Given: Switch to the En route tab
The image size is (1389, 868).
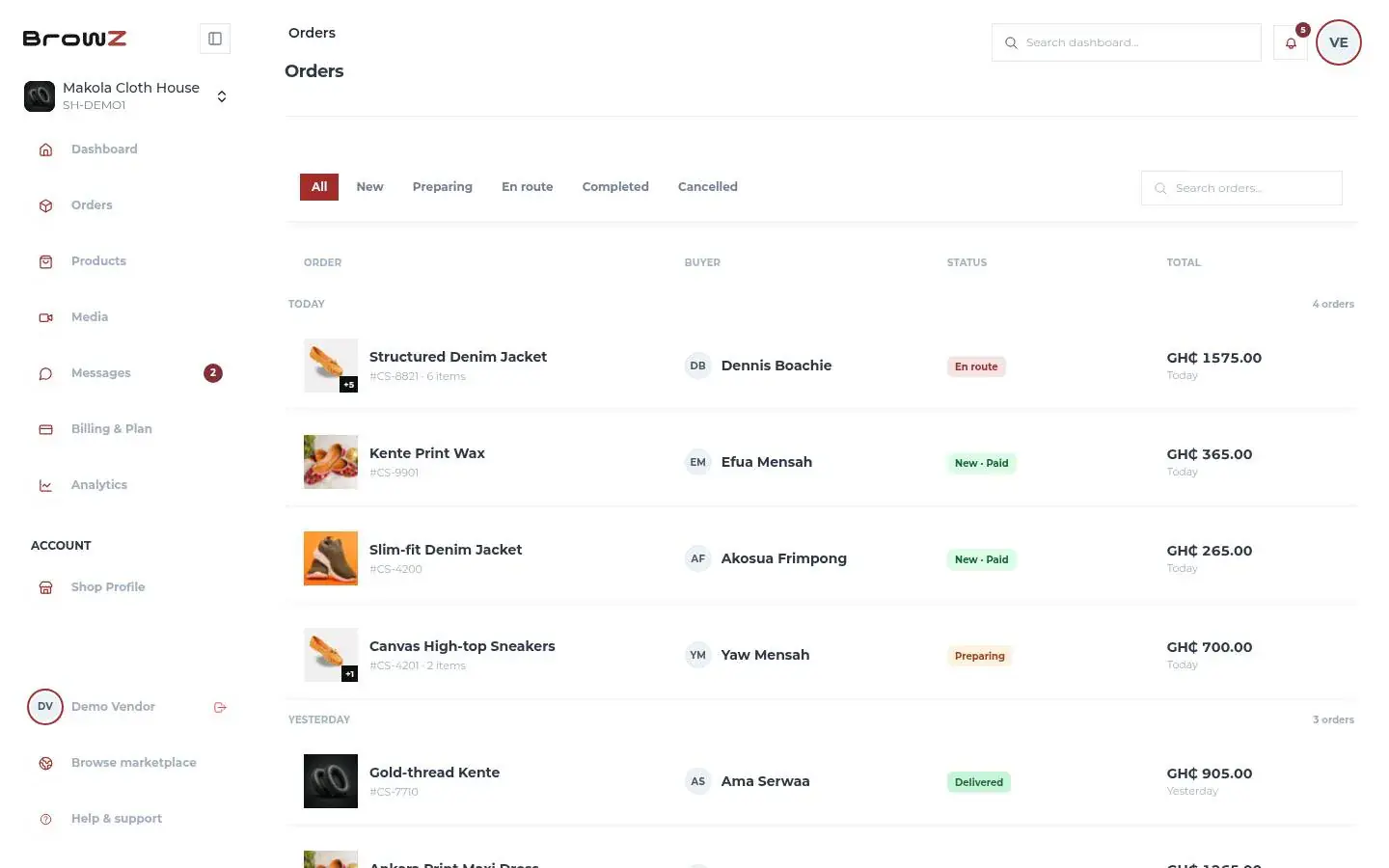Looking at the screenshot, I should pos(528,187).
